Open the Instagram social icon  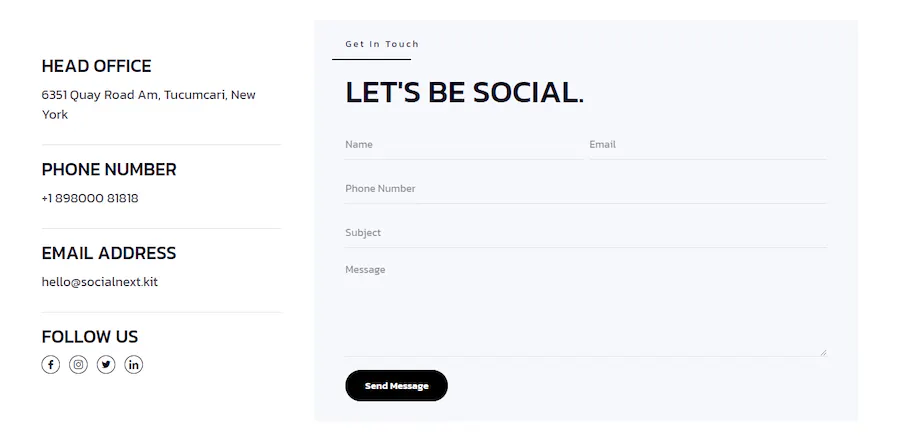[x=79, y=365]
